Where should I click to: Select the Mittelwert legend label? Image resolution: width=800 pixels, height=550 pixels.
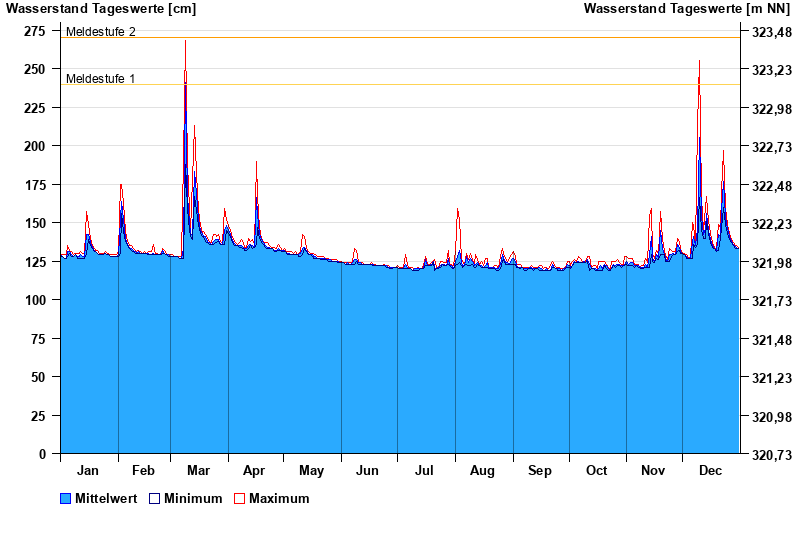point(105,498)
